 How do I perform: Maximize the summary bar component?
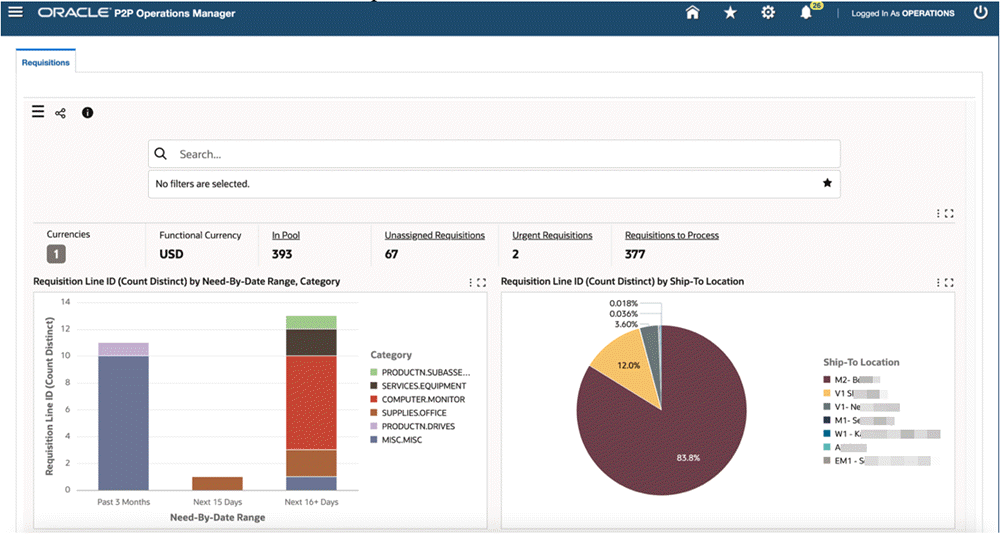pos(949,214)
